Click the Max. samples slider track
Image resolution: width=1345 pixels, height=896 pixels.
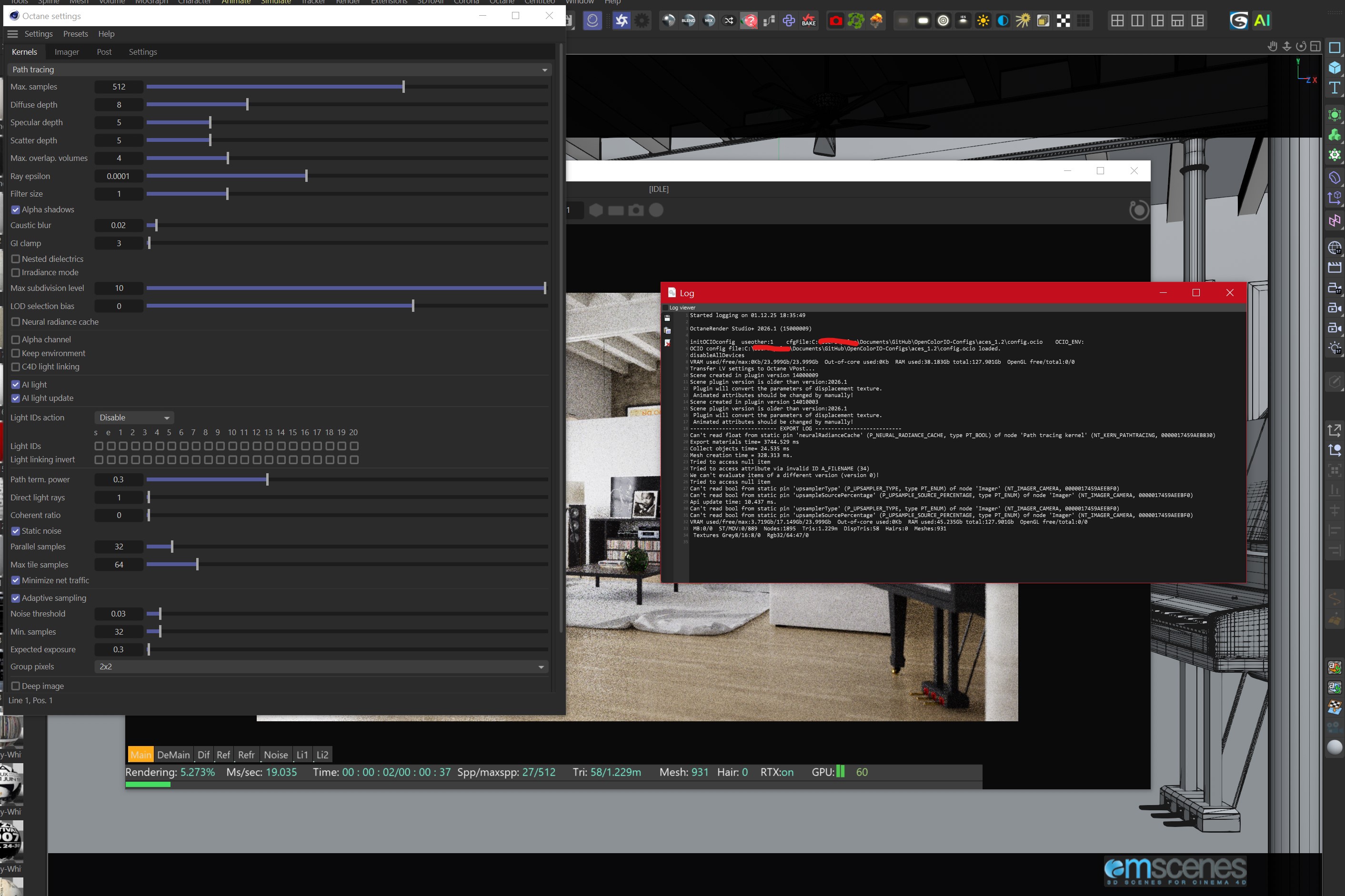pos(346,87)
